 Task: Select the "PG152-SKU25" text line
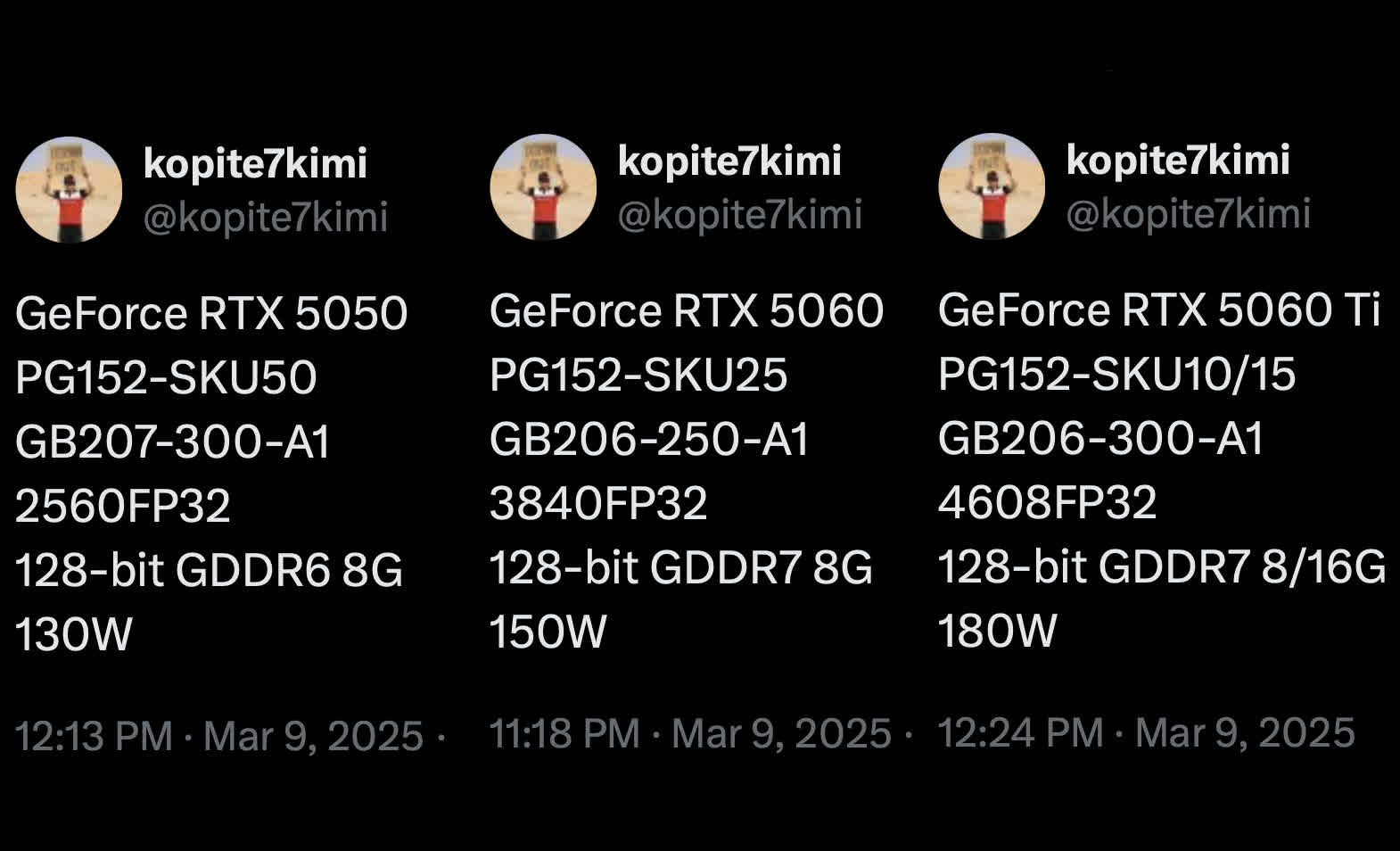click(x=638, y=375)
